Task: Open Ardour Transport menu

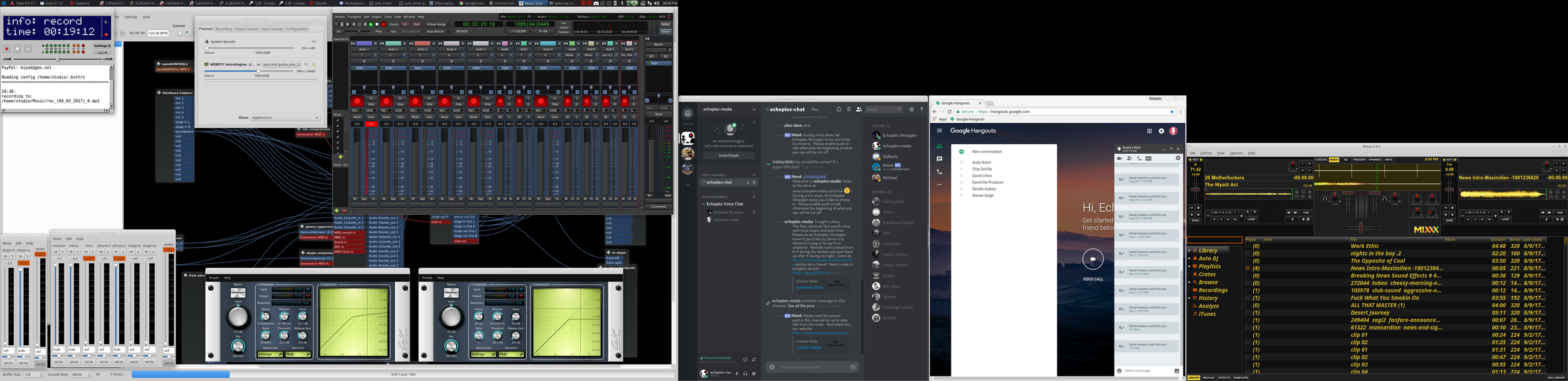Action: 354,17
